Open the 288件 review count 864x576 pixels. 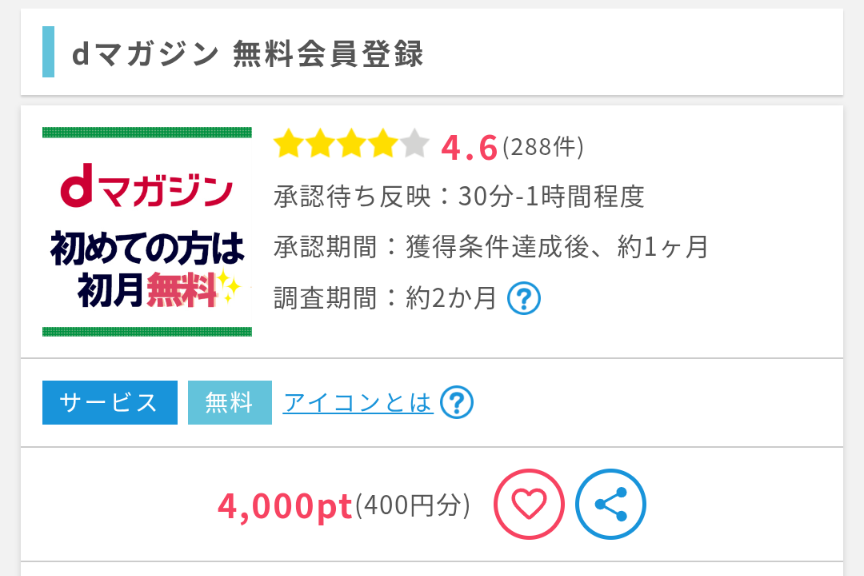coord(543,147)
